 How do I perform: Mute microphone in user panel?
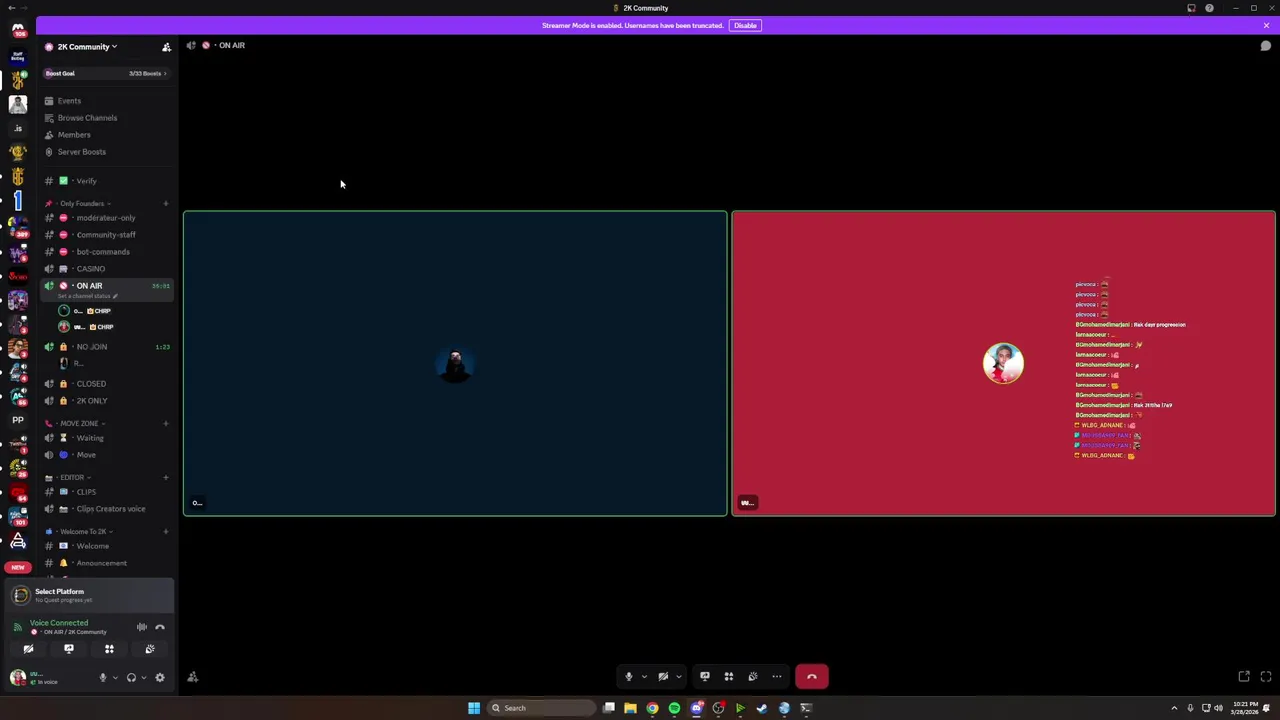[102, 677]
